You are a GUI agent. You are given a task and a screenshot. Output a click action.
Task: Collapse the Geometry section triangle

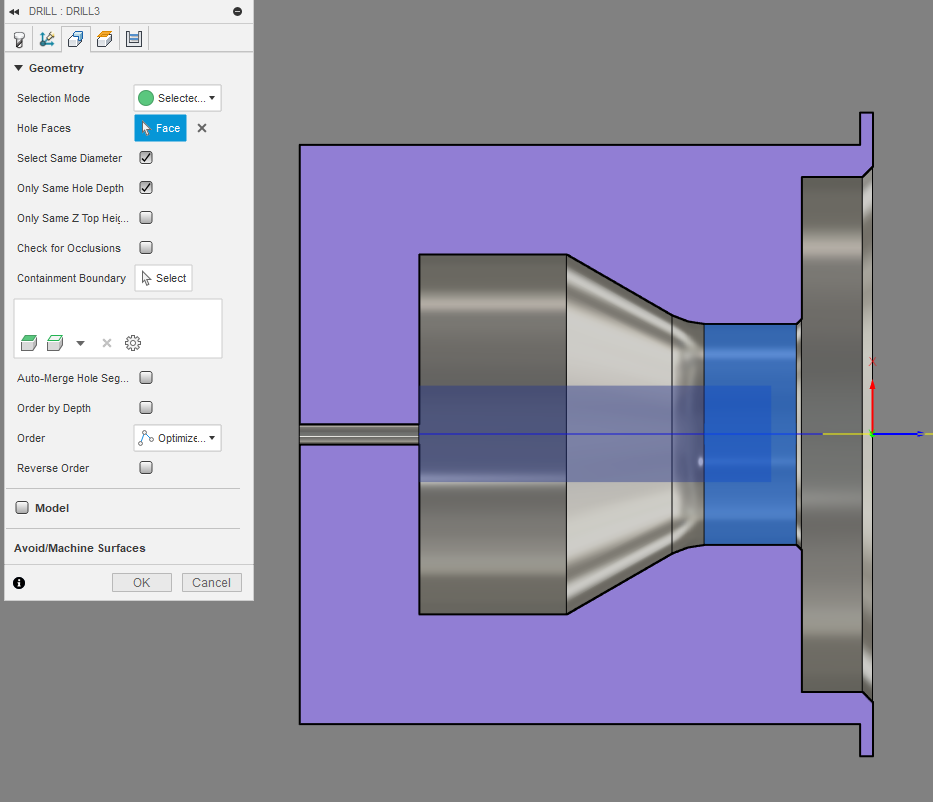click(18, 68)
